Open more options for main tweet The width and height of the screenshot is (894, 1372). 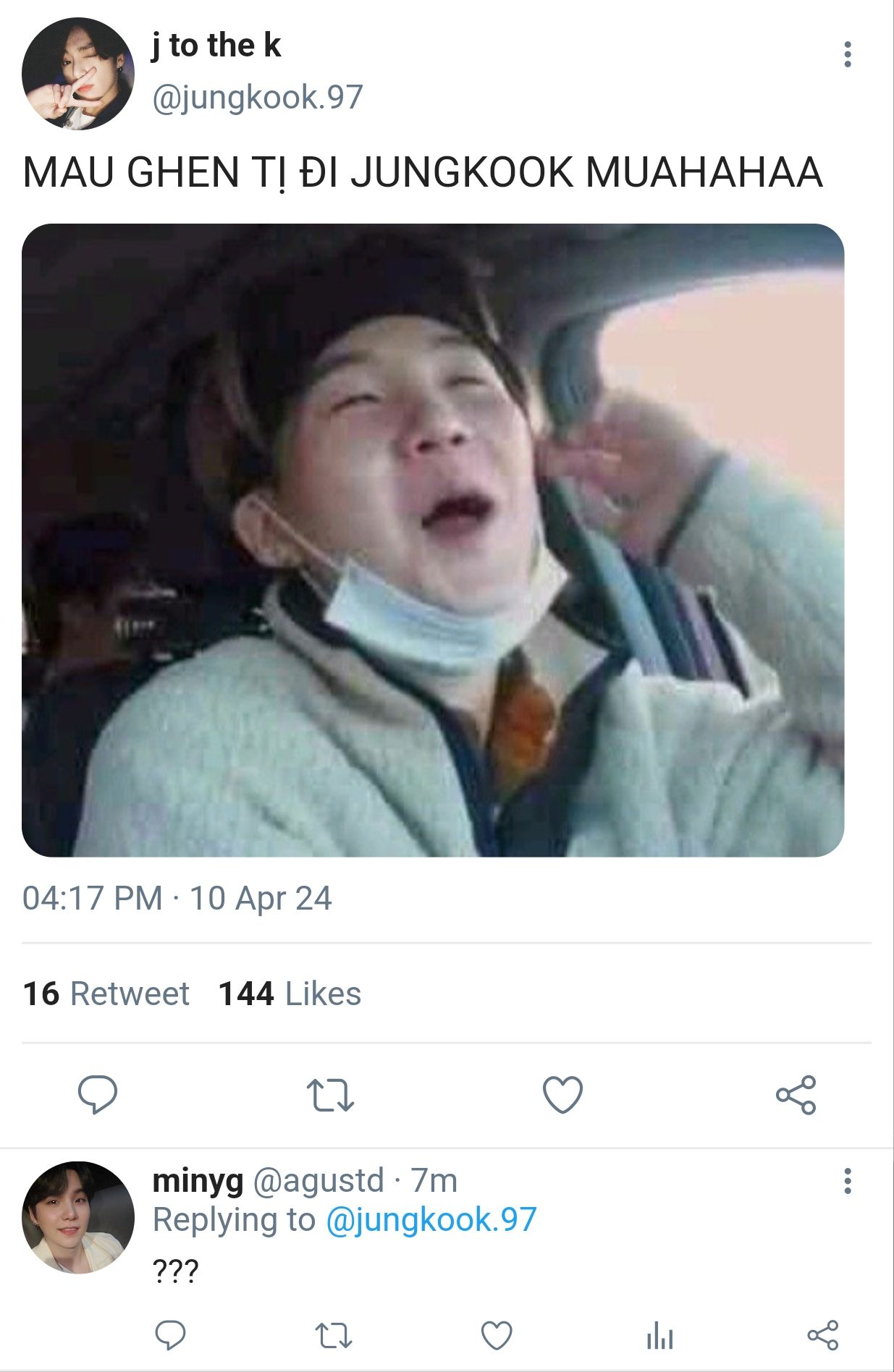tap(847, 55)
